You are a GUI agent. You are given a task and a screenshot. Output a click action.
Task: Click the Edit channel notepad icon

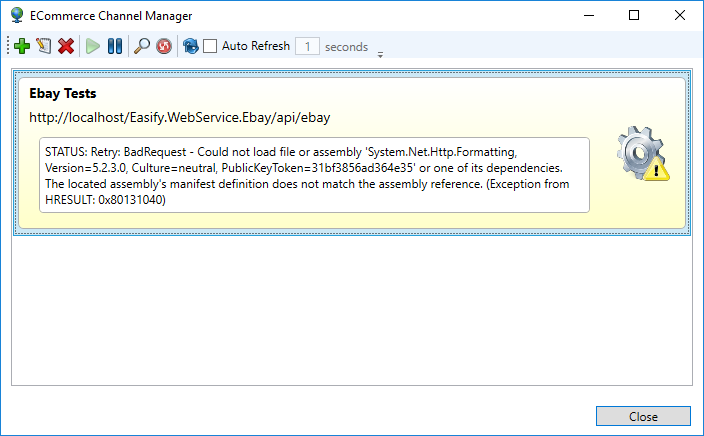click(43, 46)
